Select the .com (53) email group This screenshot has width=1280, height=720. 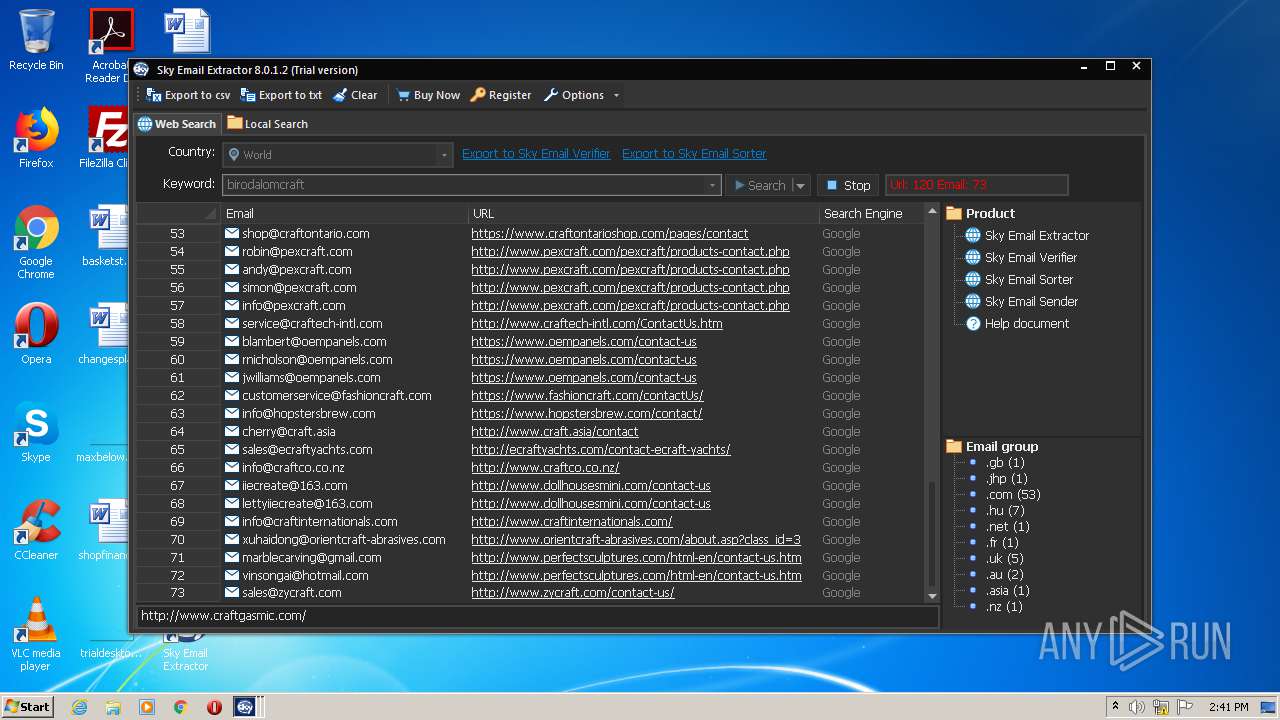pos(1012,494)
